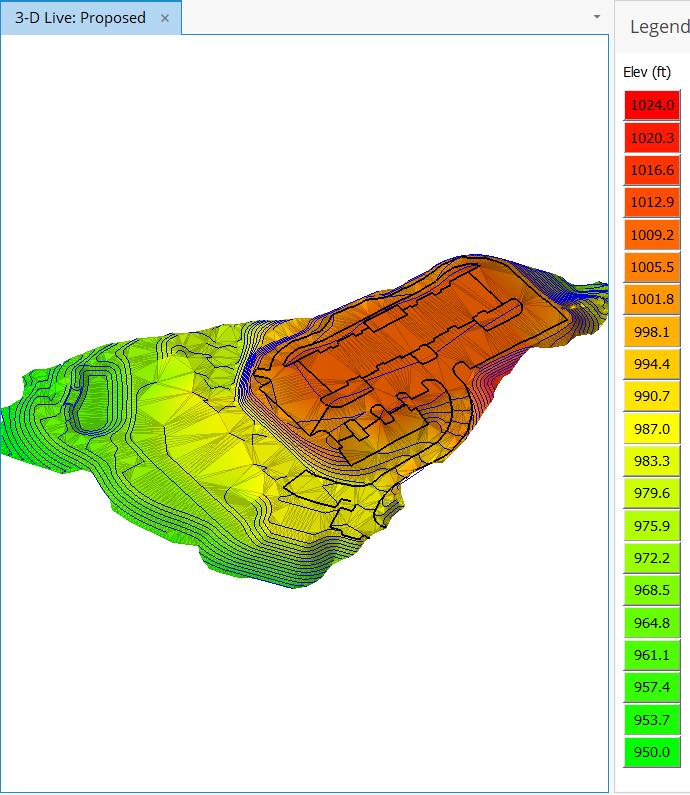This screenshot has height=795, width=690.
Task: Select the 983.3 elevation color swatch
Action: pyautogui.click(x=652, y=461)
